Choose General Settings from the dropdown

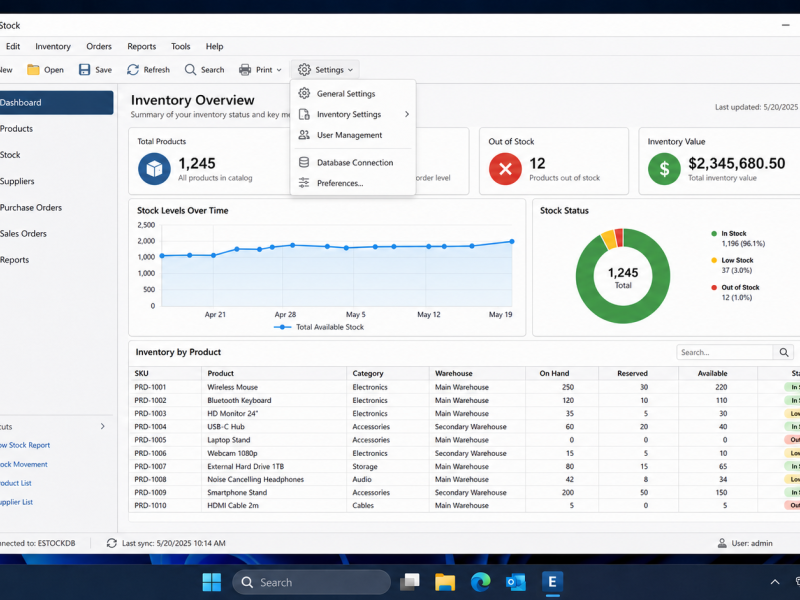point(353,93)
